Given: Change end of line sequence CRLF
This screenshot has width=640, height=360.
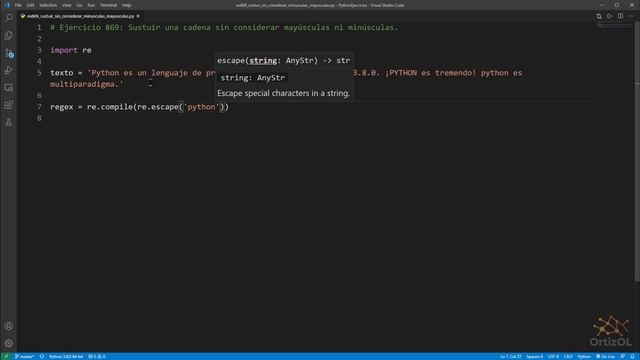Looking at the screenshot, I should point(568,356).
